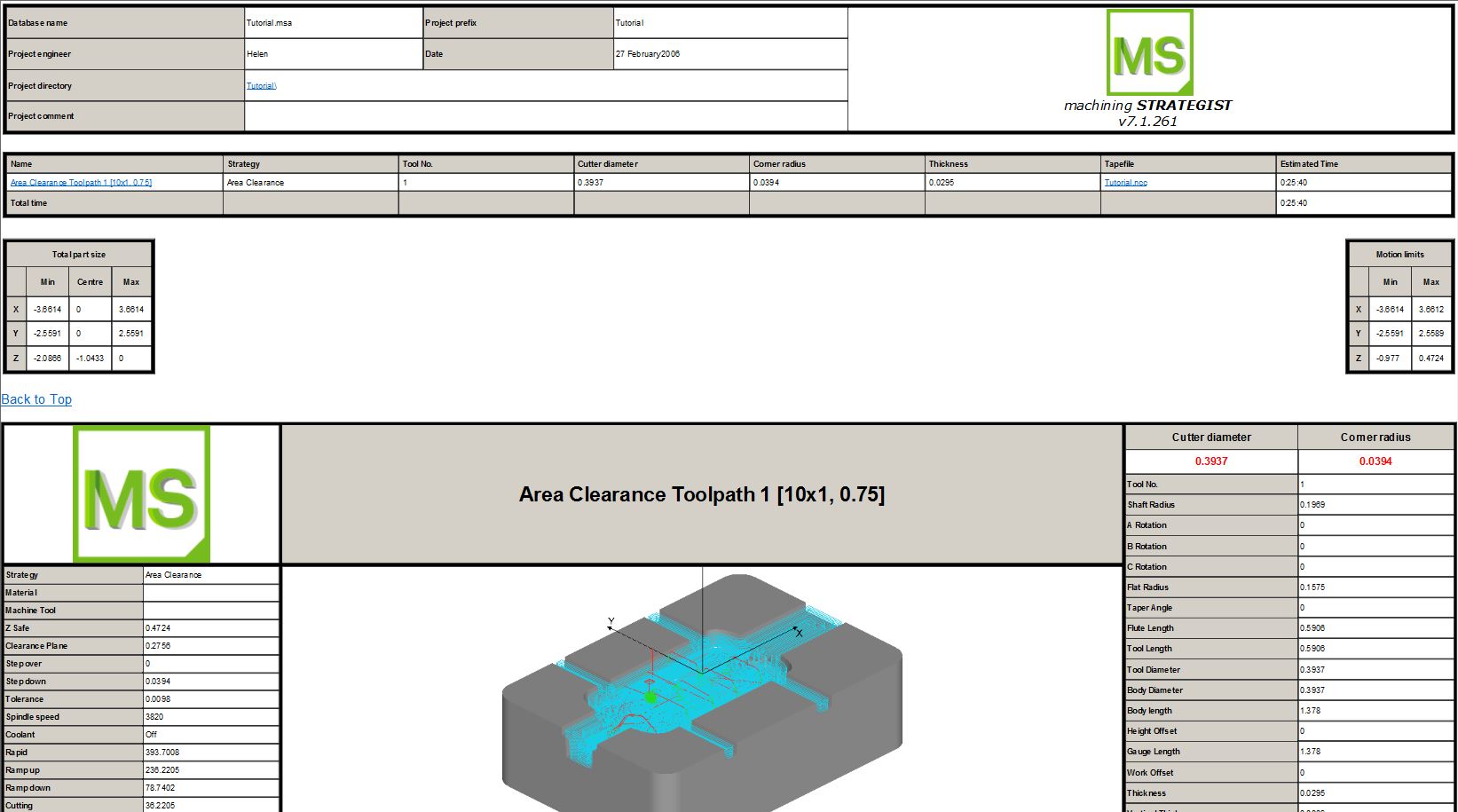This screenshot has width=1458, height=812.
Task: Select the Tutorial.msa database name cell
Action: pyautogui.click(x=269, y=23)
